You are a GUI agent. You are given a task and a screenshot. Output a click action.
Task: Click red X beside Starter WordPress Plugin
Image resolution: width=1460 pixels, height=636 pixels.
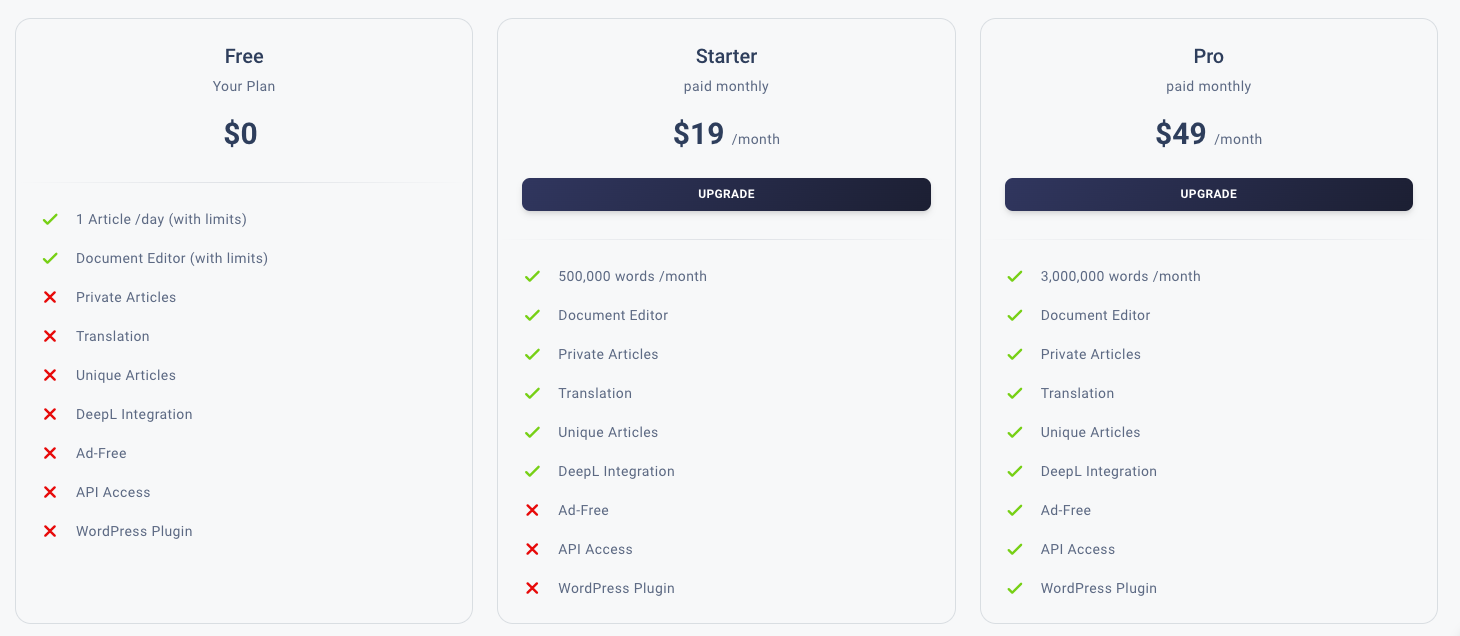click(532, 588)
